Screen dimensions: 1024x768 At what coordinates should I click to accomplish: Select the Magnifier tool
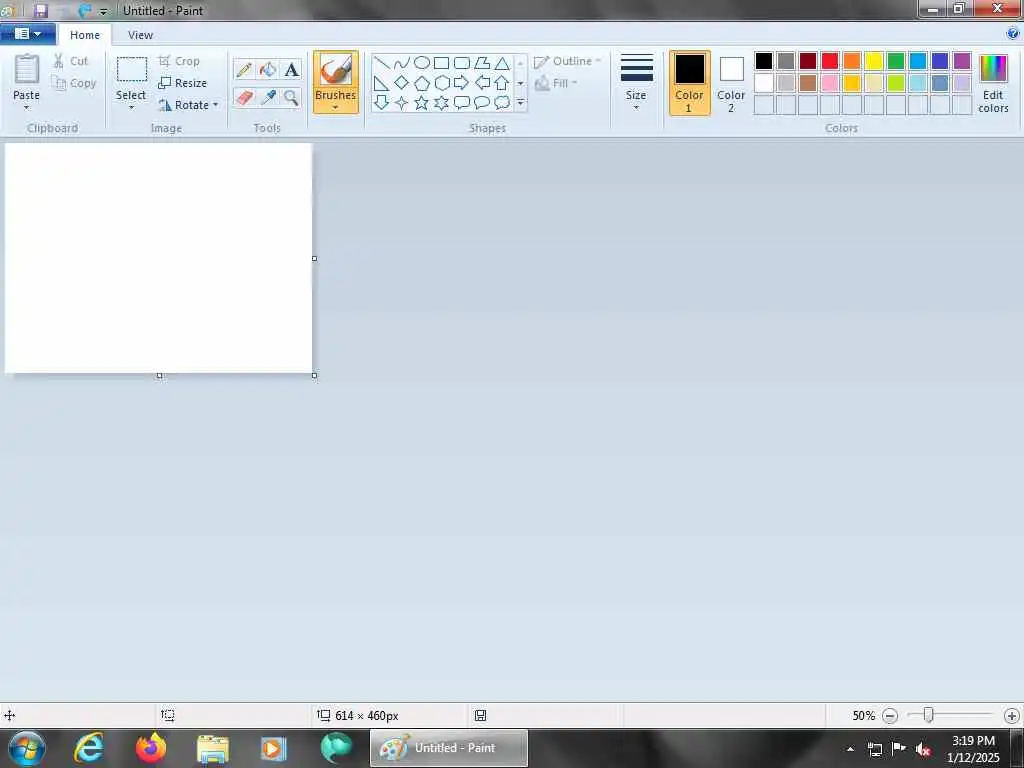click(291, 98)
